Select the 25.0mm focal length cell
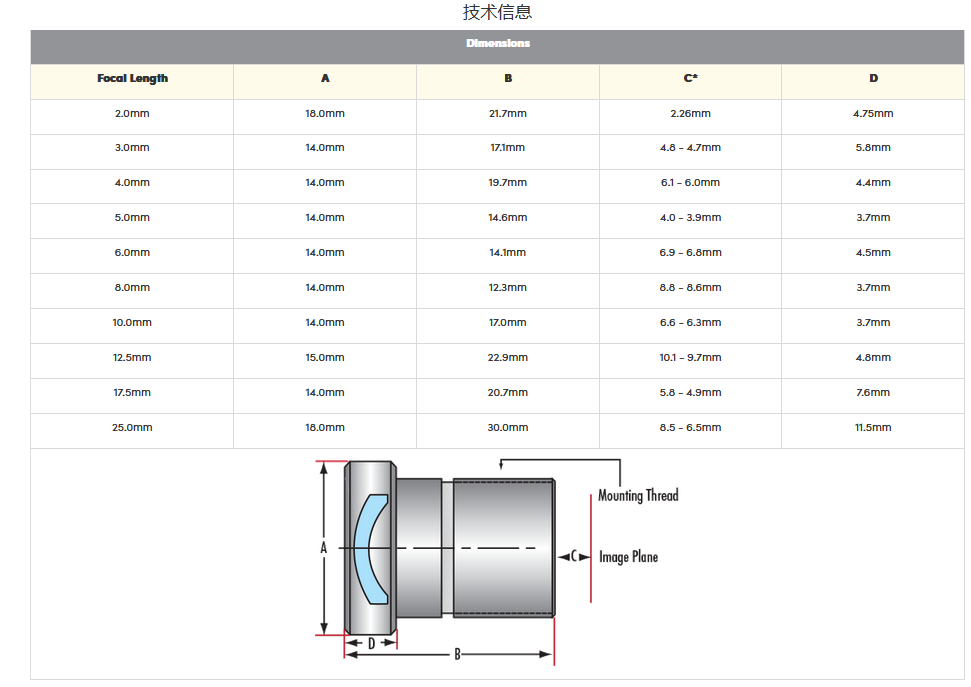 [x=132, y=428]
